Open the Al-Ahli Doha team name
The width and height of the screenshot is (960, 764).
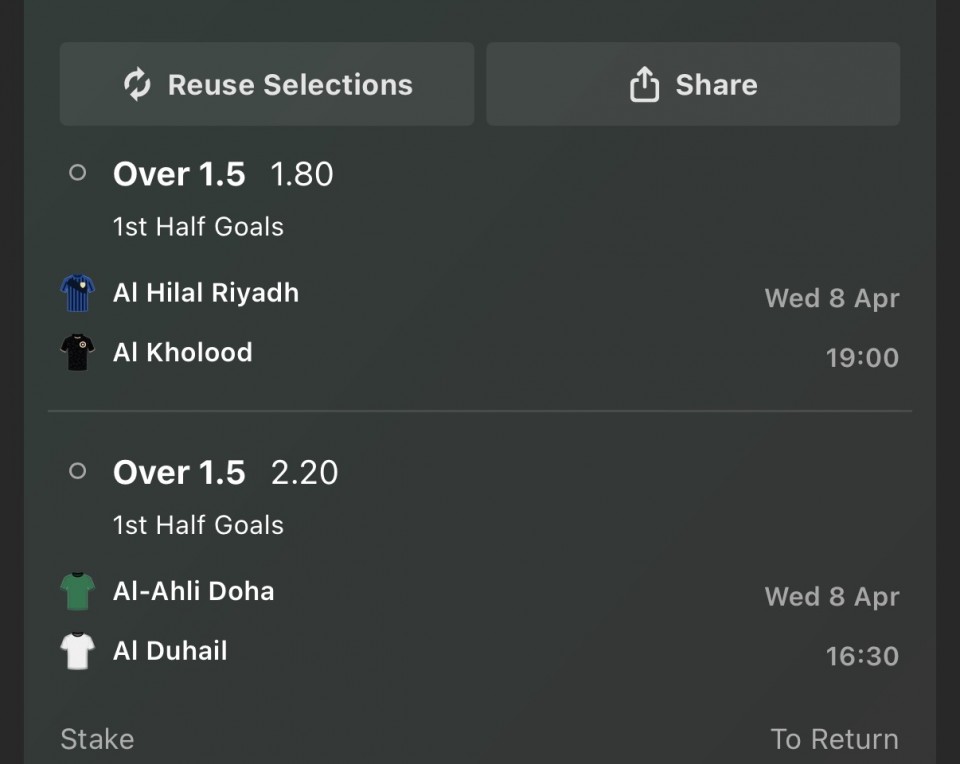[x=194, y=591]
